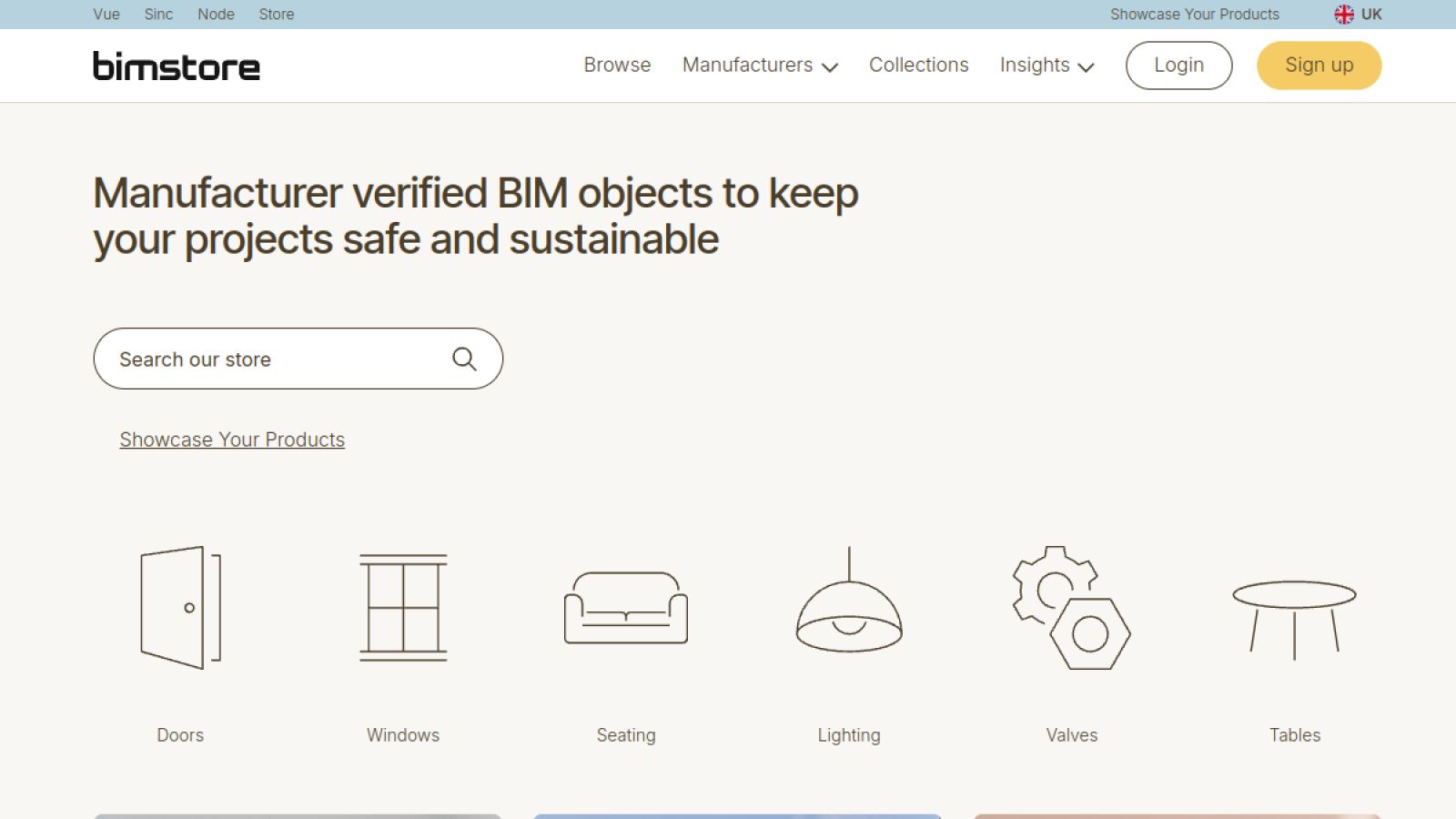Viewport: 1456px width, 819px height.
Task: Open the Tables category icon
Action: point(1295,620)
